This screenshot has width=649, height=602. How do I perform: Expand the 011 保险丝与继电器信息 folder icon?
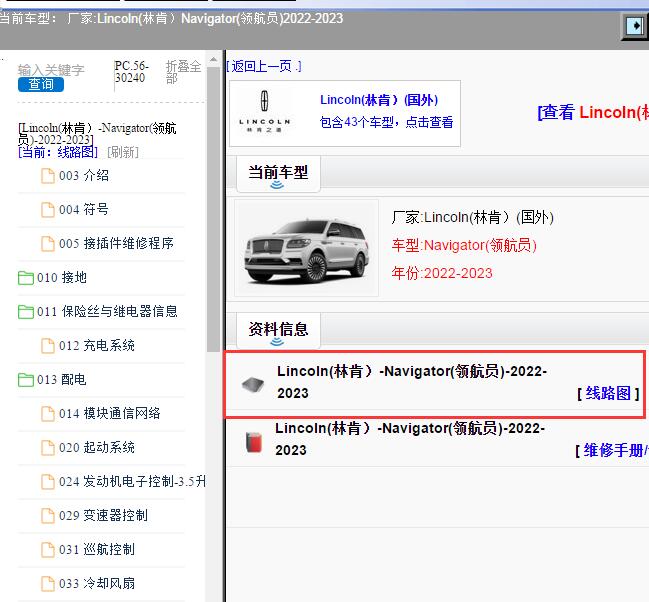pos(26,312)
